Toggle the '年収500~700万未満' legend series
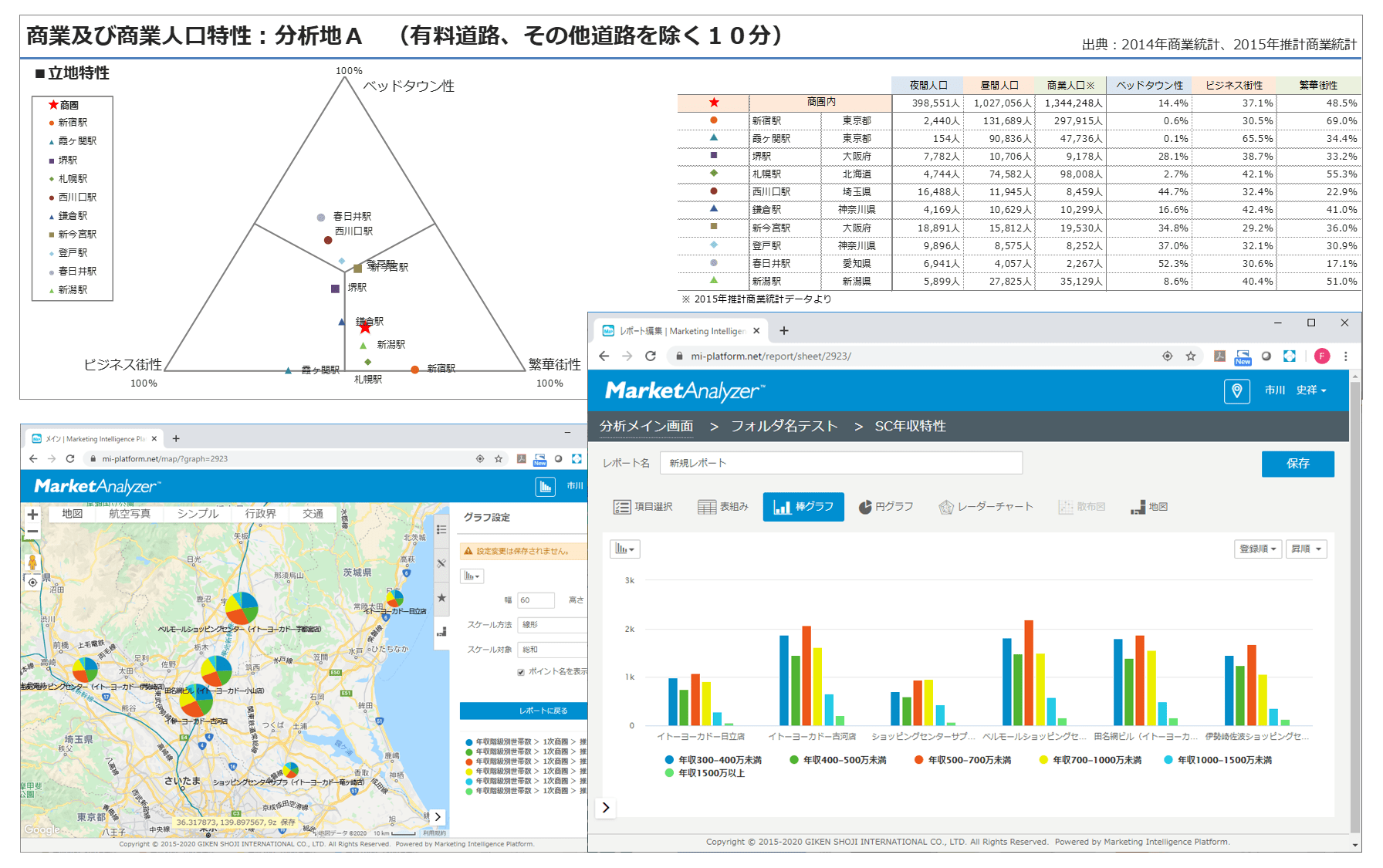Viewport: 1383px width, 868px height. [962, 760]
